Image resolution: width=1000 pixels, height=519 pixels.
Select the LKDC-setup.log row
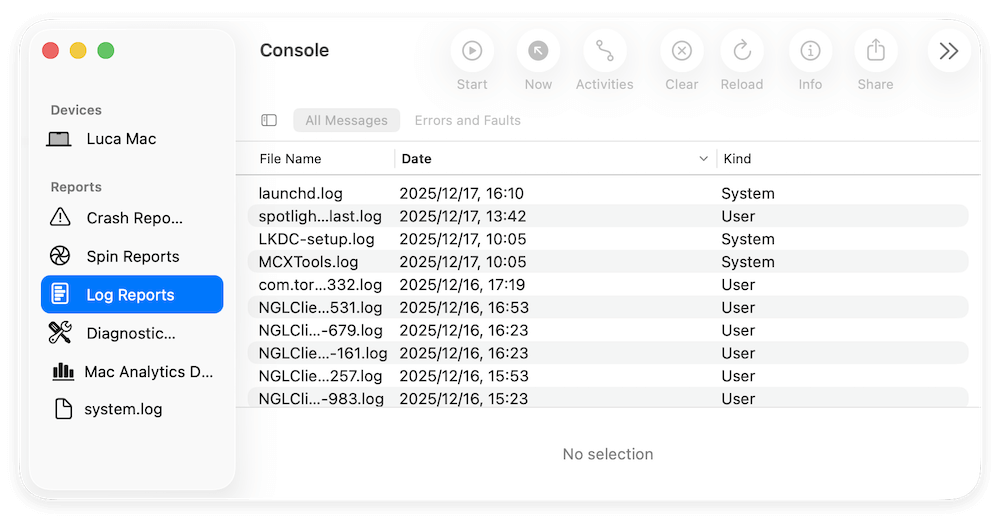coord(608,239)
